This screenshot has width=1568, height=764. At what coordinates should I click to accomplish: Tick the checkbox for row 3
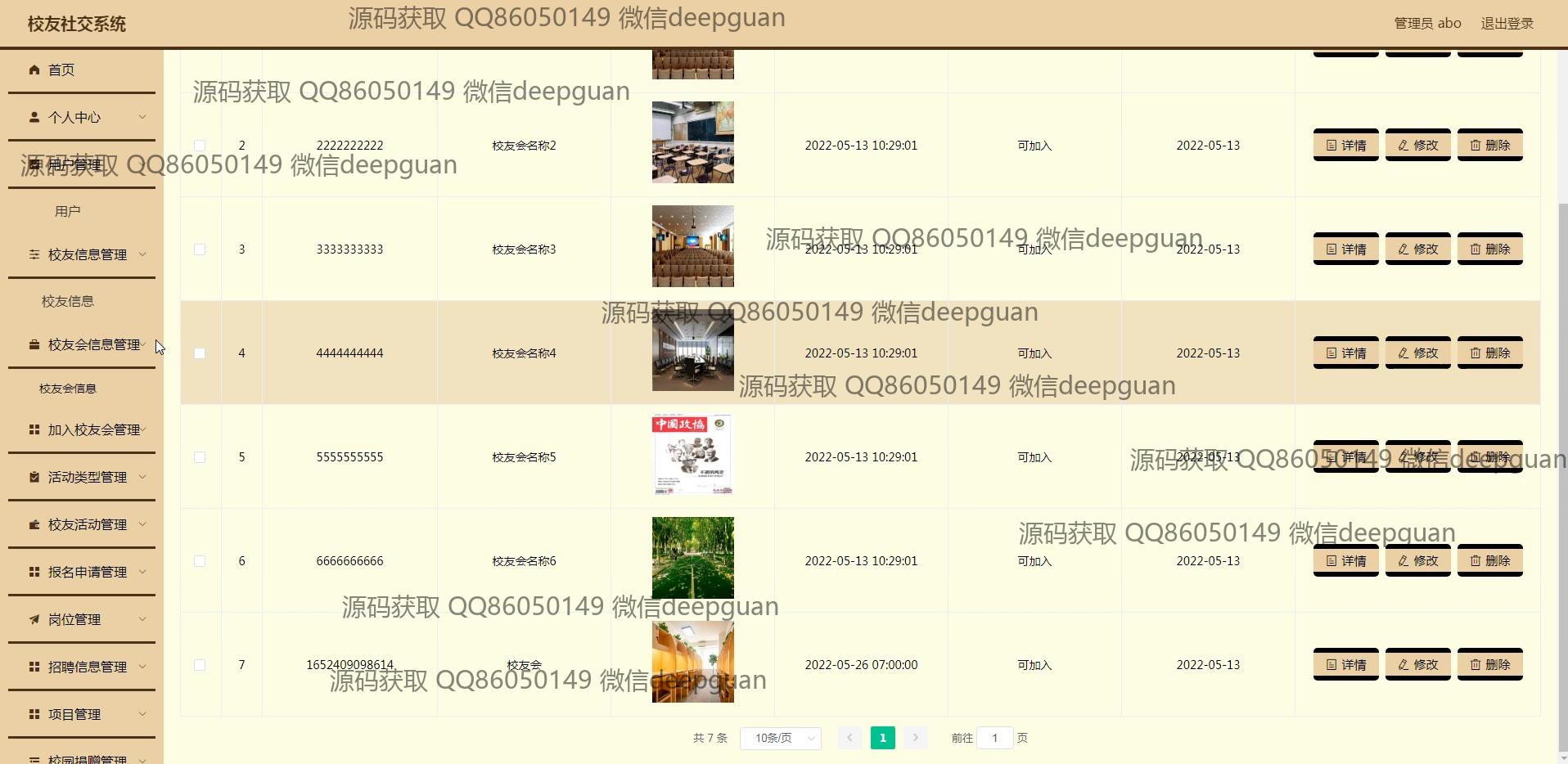200,249
